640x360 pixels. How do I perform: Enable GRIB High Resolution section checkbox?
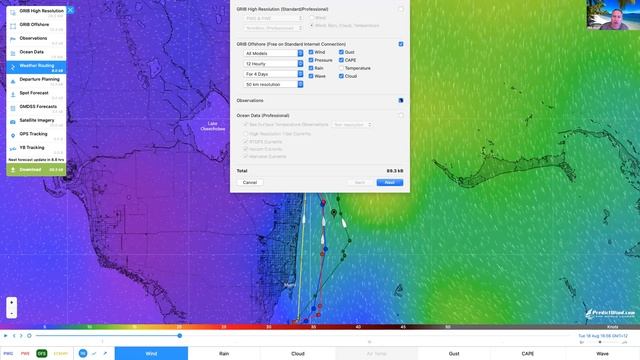tap(401, 9)
